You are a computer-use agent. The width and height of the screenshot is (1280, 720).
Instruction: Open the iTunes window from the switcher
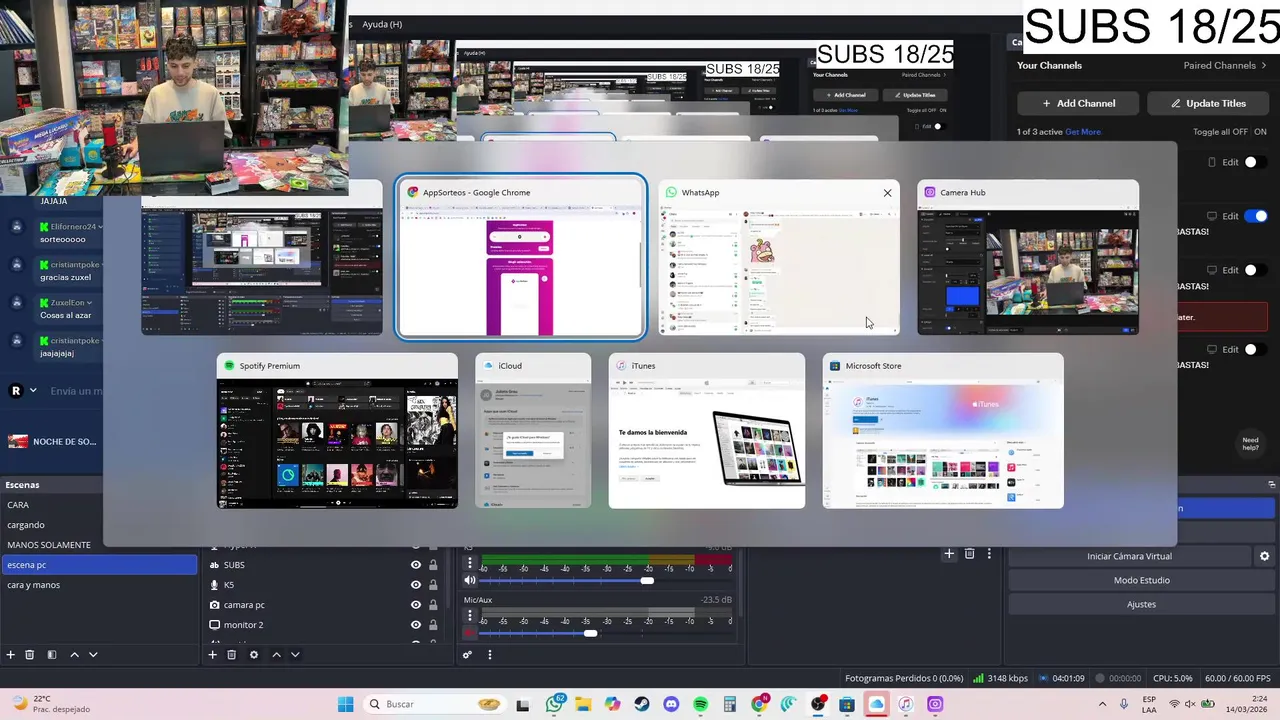(x=707, y=431)
